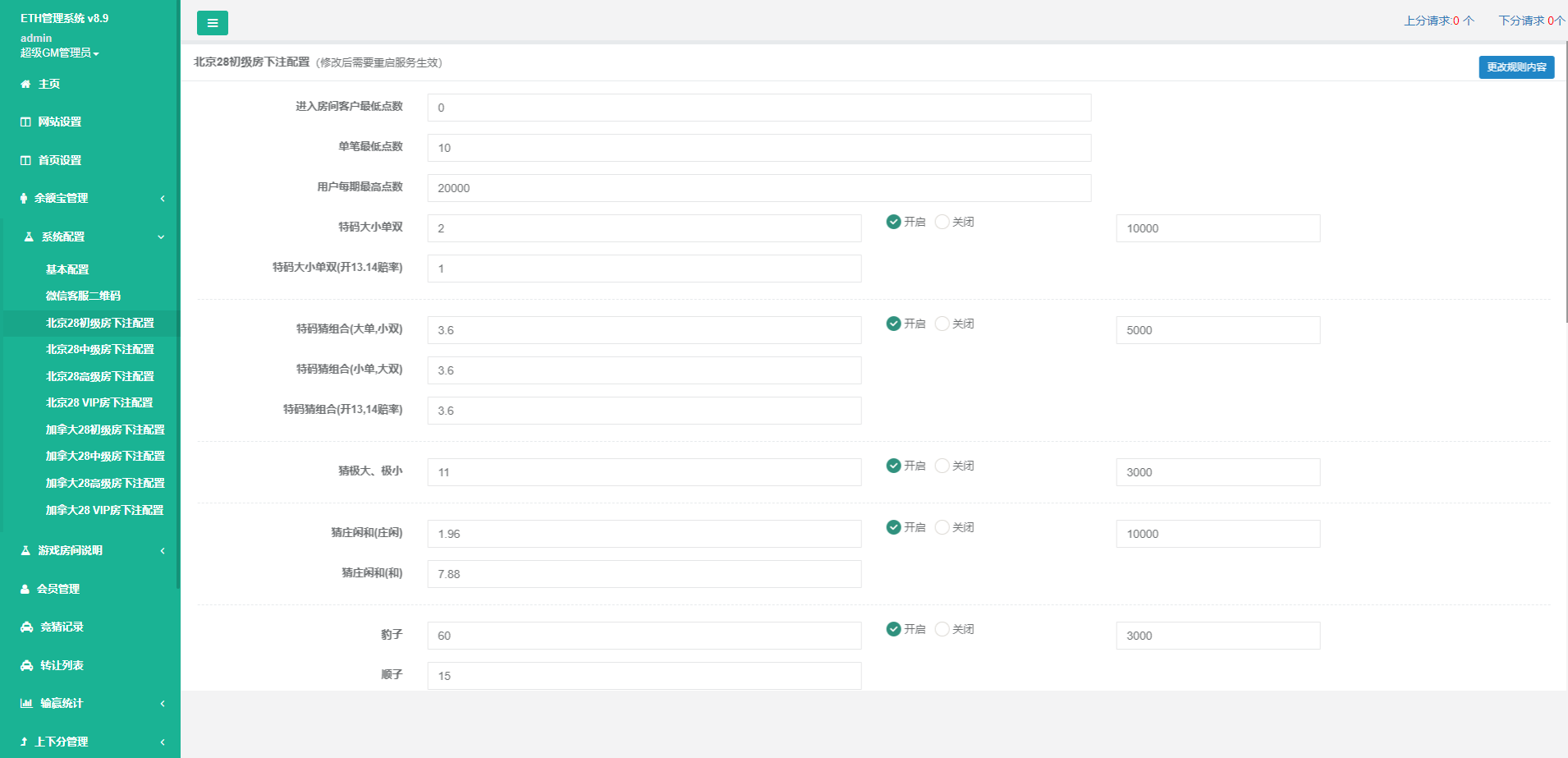Select 关闭 radio for 豹子
The height and width of the screenshot is (758, 1568).
942,629
